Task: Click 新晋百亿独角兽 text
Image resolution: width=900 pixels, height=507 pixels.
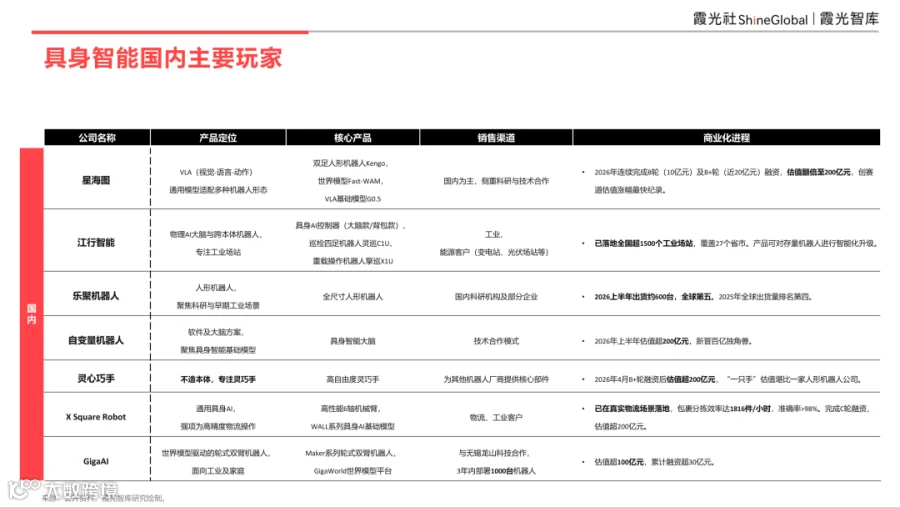Action: [724, 341]
